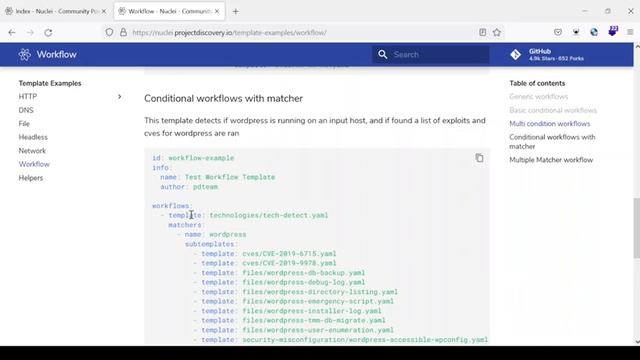Select the Workflow - Nuclei tab
Screen dimensions: 640x360
pos(169,11)
